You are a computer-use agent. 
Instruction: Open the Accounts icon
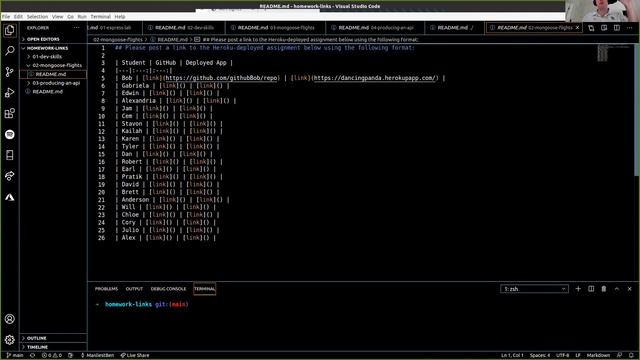coord(10,319)
